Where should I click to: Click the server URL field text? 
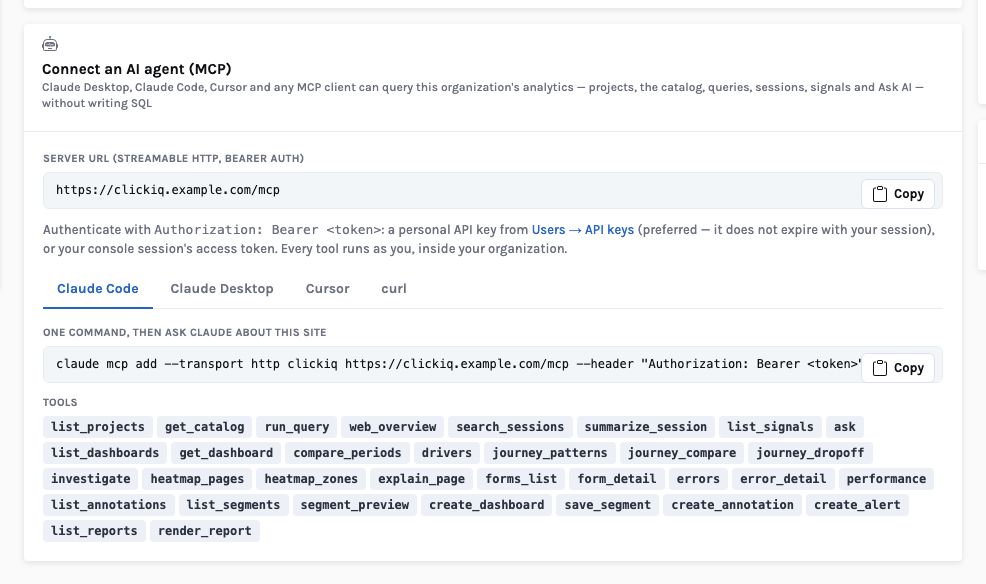pos(168,190)
